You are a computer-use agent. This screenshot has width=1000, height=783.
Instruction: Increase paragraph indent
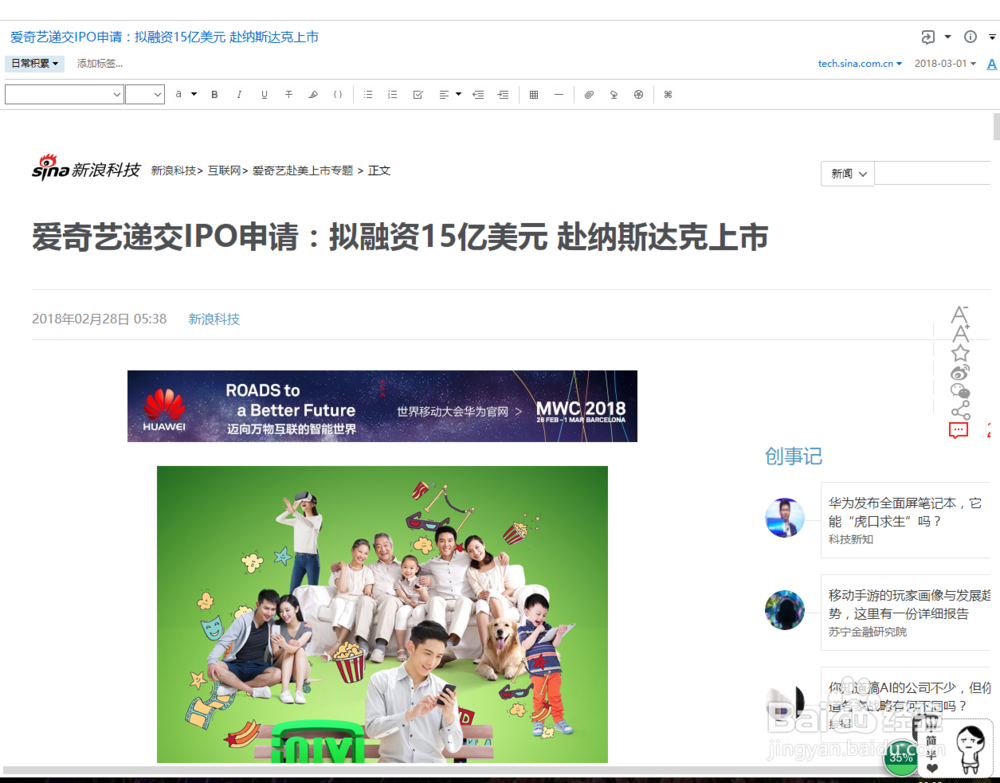click(503, 94)
